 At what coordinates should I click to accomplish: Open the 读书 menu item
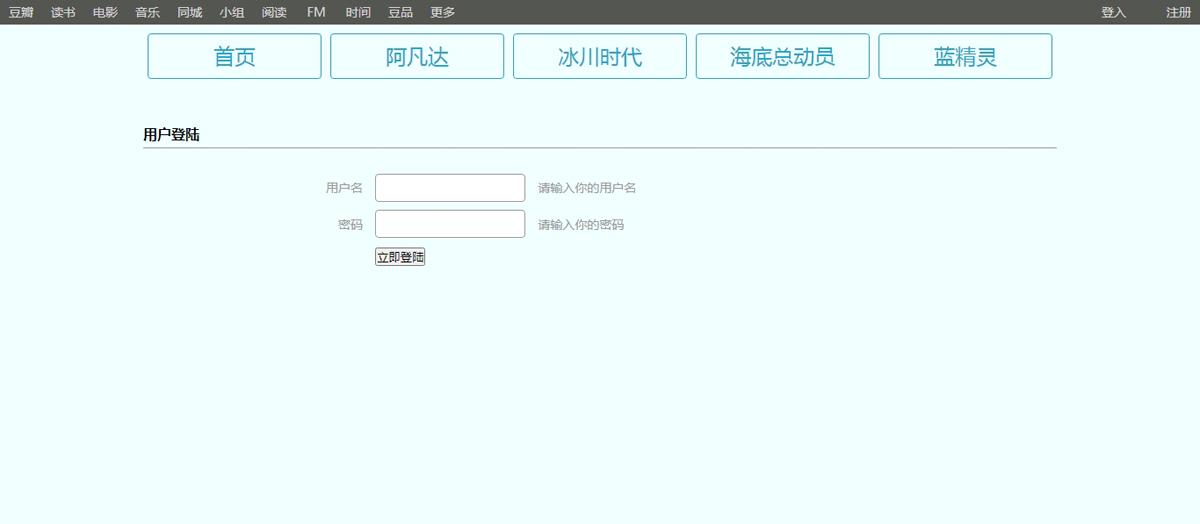click(63, 12)
